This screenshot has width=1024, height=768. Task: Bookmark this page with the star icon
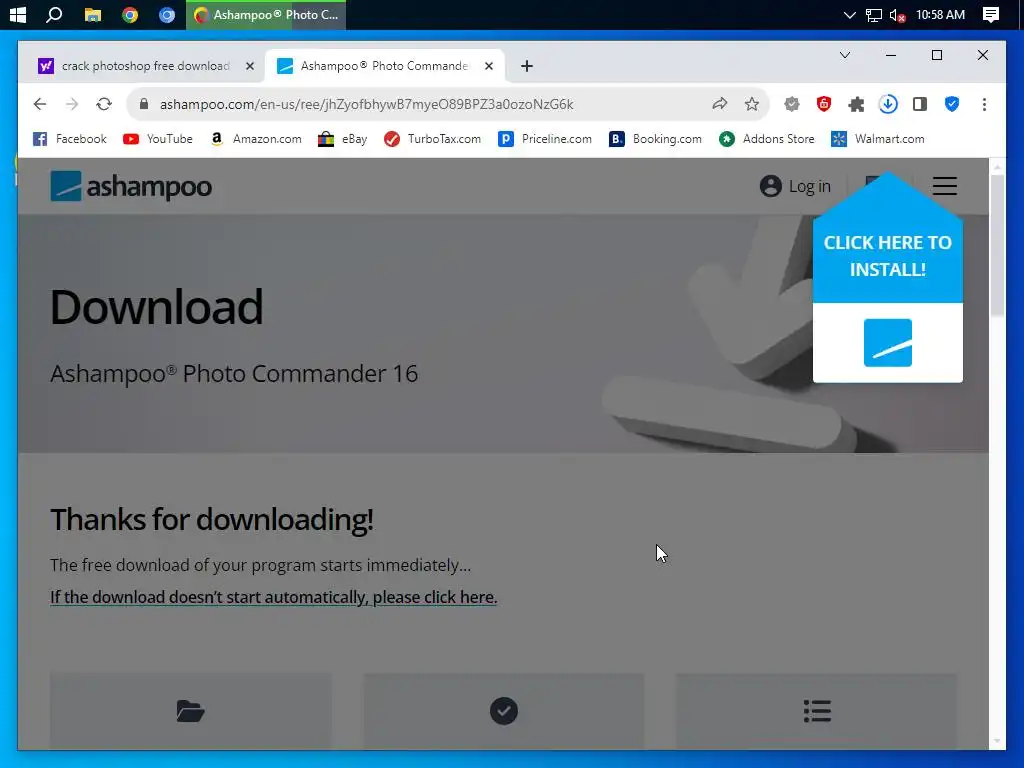point(752,104)
